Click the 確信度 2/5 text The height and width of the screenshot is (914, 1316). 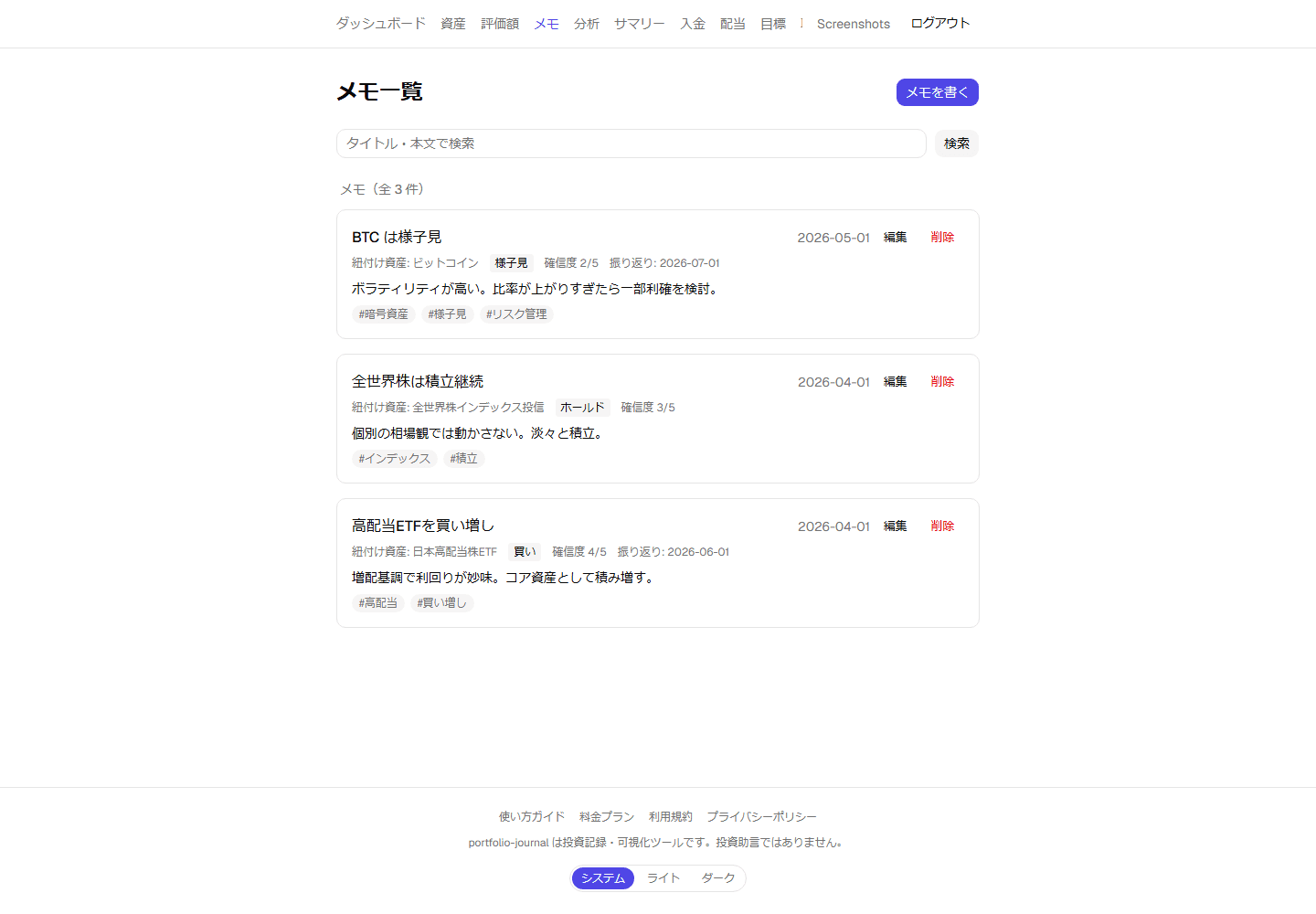pos(571,263)
